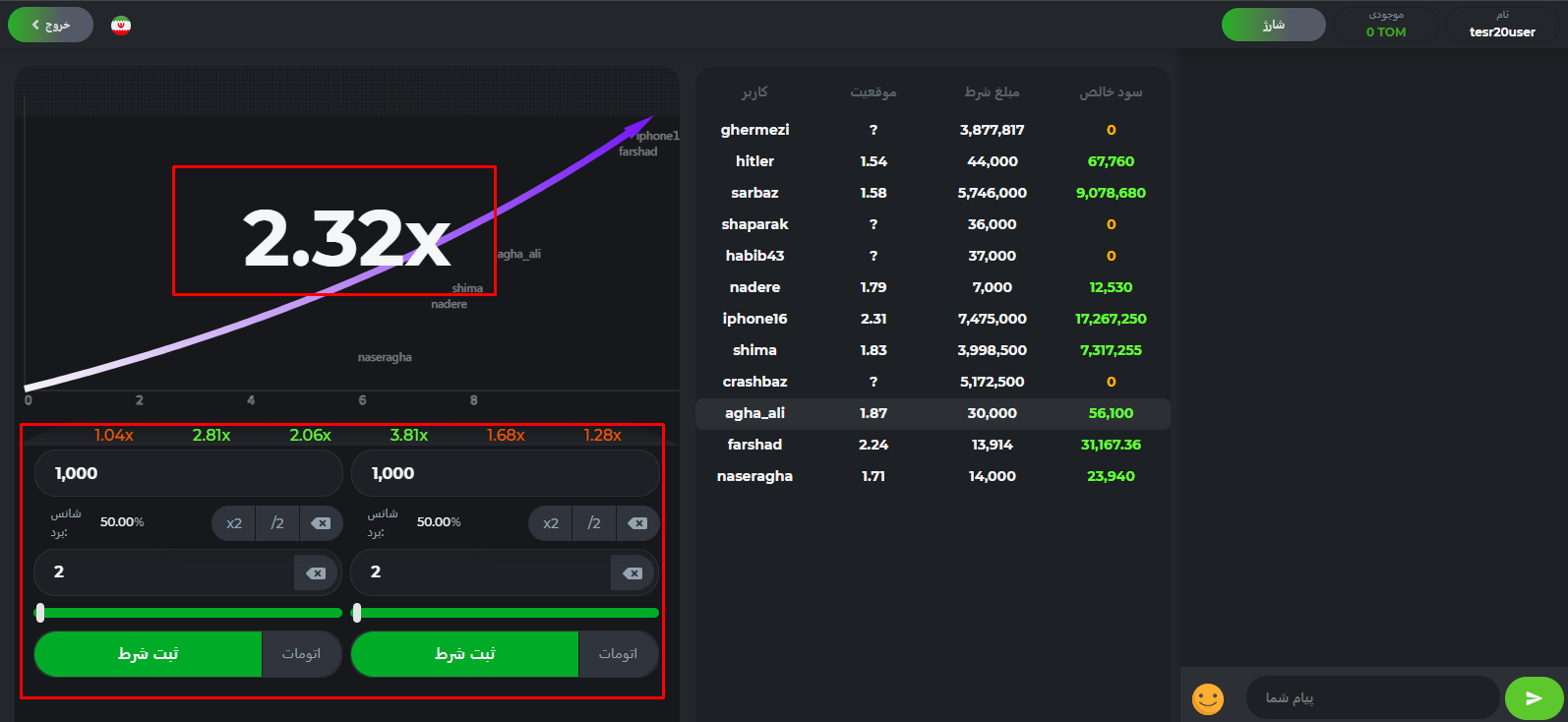Select the 3.81x past round result
The image size is (1568, 722).
[x=408, y=435]
